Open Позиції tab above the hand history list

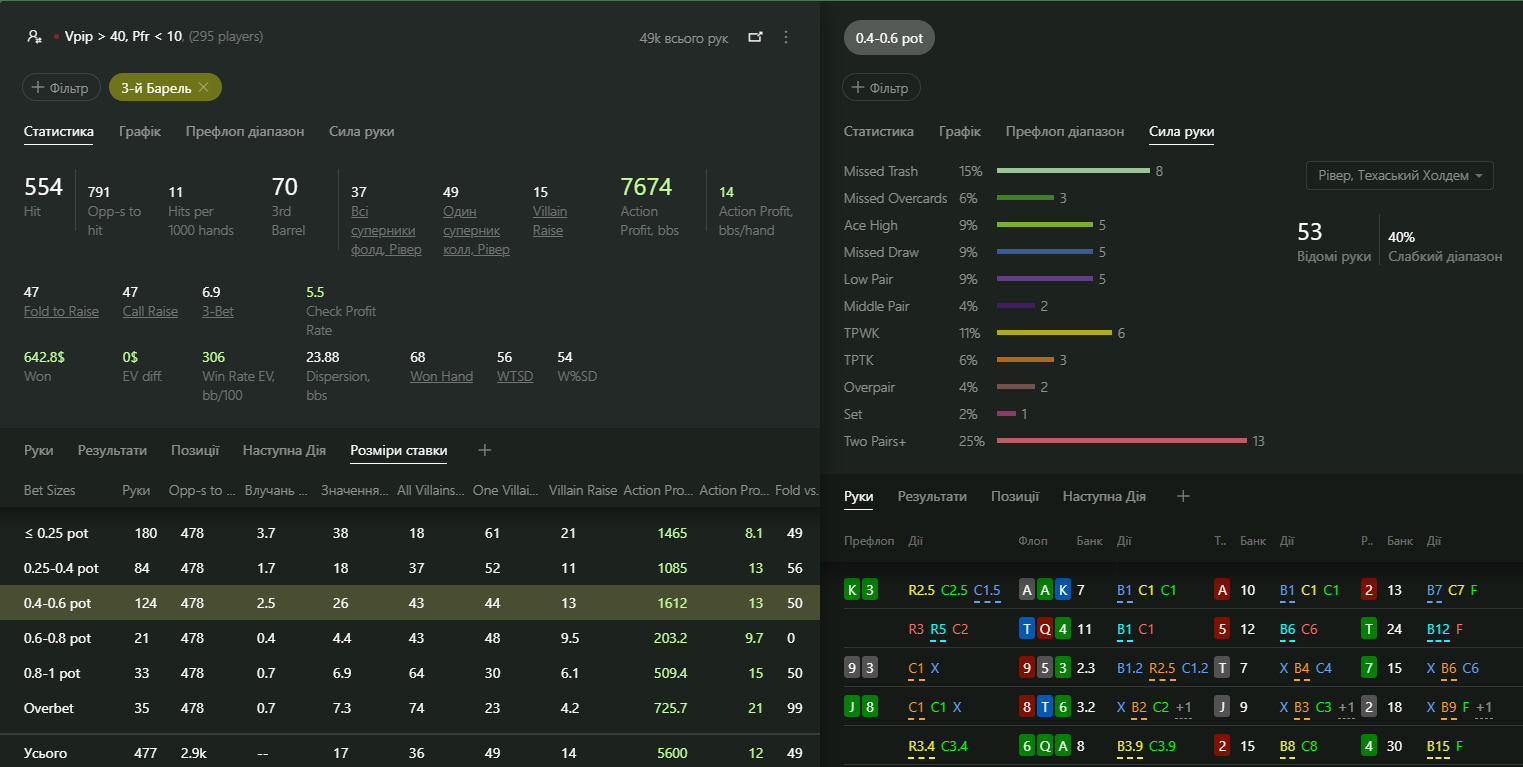[1015, 496]
